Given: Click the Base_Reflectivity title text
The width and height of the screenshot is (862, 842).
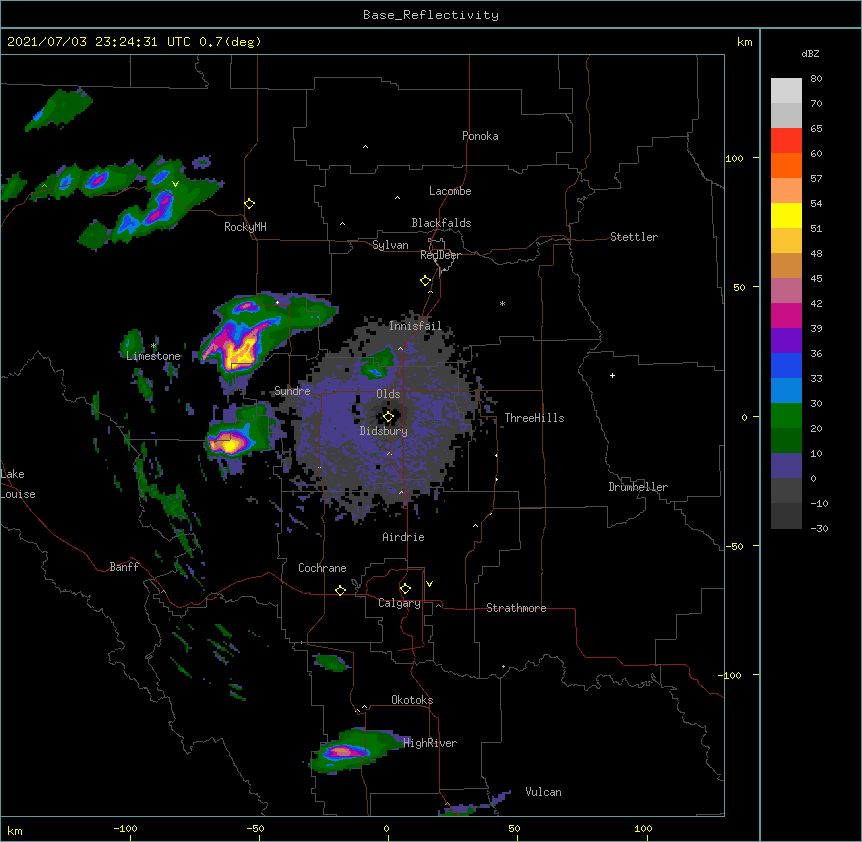Looking at the screenshot, I should pos(431,15).
